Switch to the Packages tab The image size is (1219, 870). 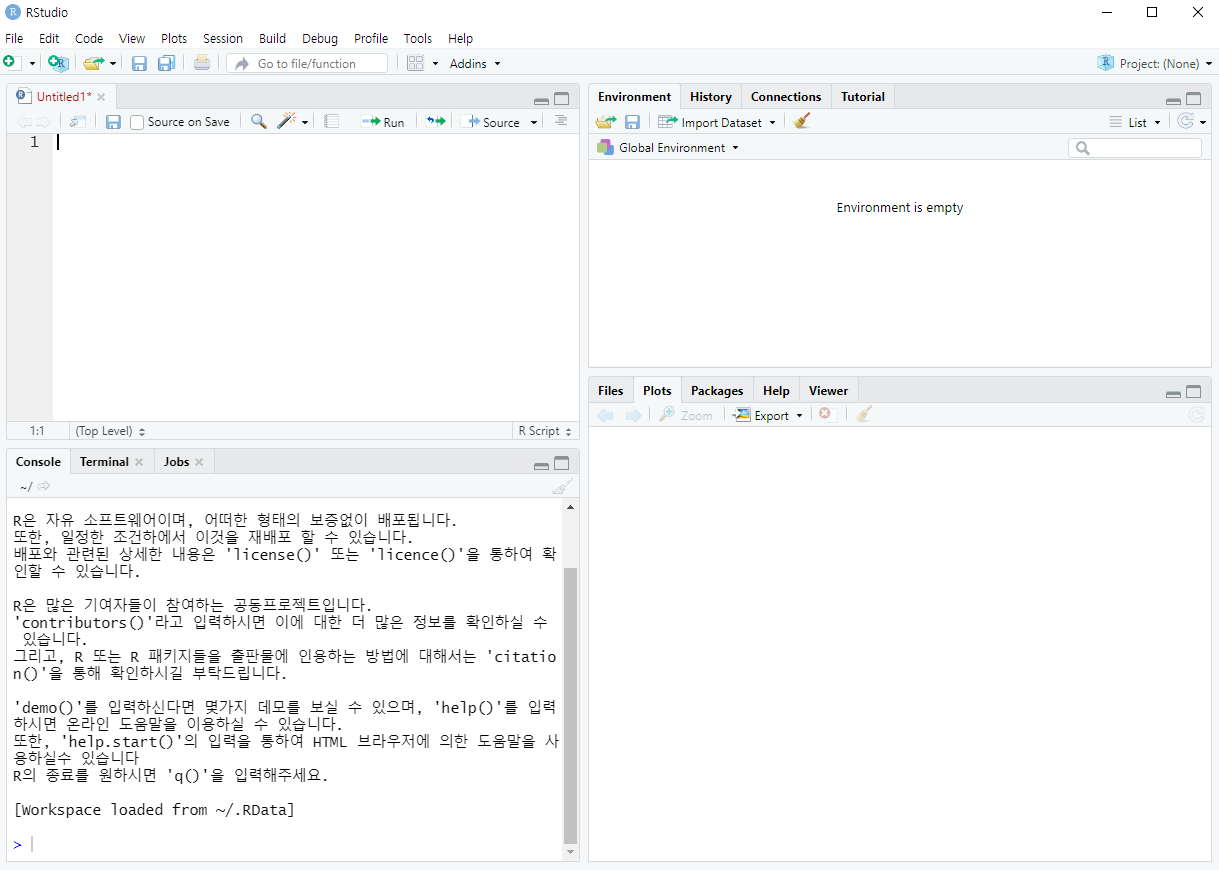[717, 391]
